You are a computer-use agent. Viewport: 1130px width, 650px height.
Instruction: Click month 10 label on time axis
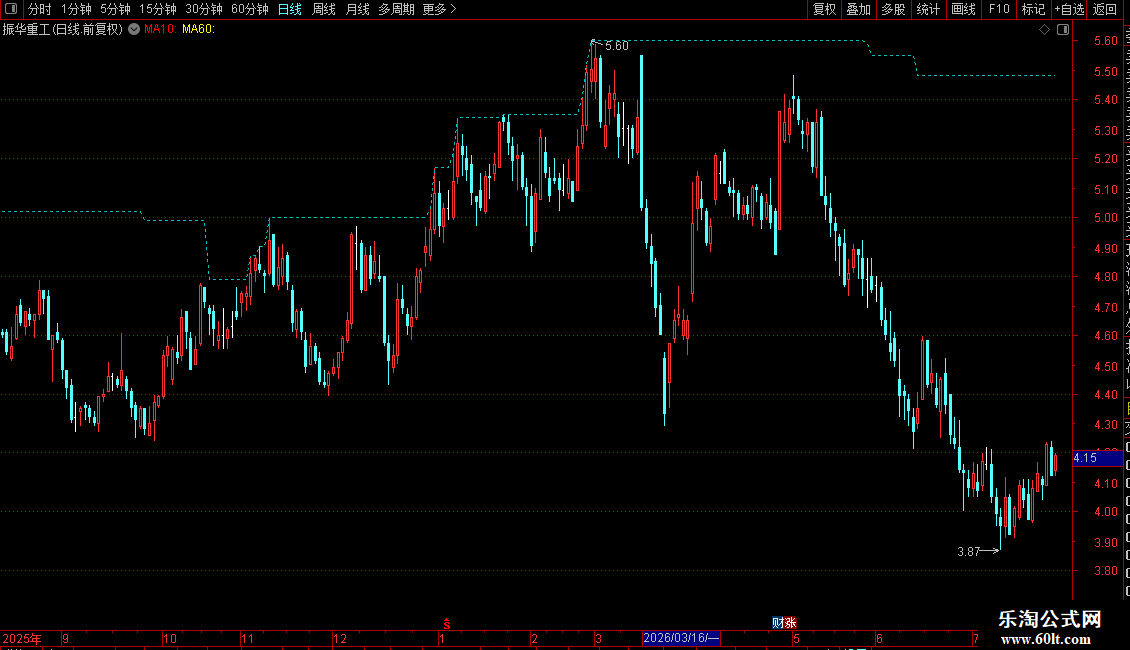tap(170, 638)
